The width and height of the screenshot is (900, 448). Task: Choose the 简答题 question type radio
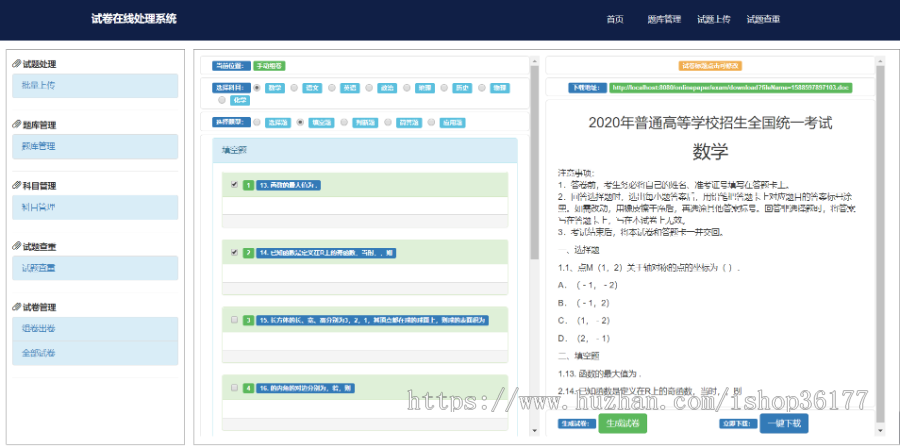(387, 122)
